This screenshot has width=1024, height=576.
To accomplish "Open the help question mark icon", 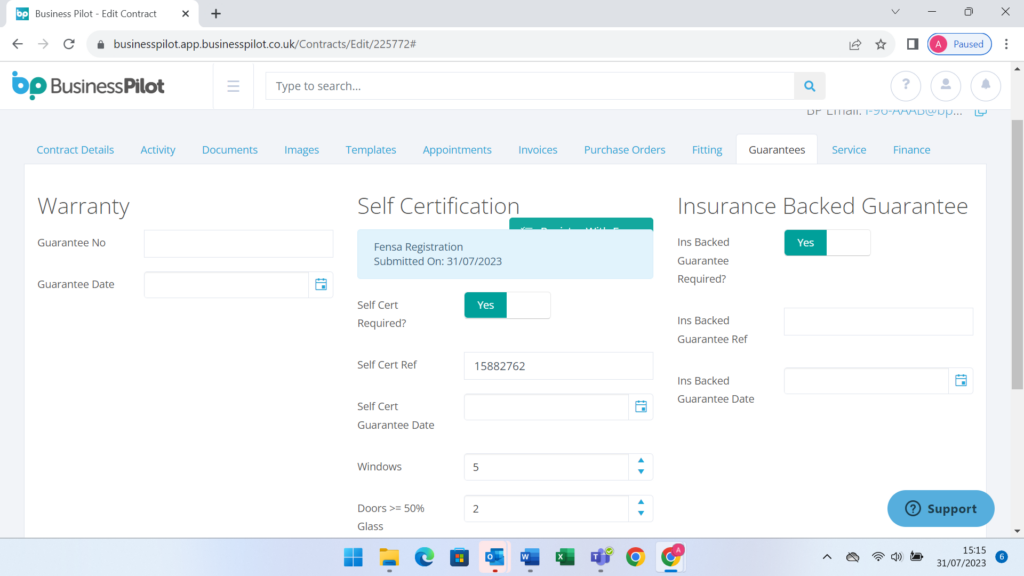I will click(905, 85).
